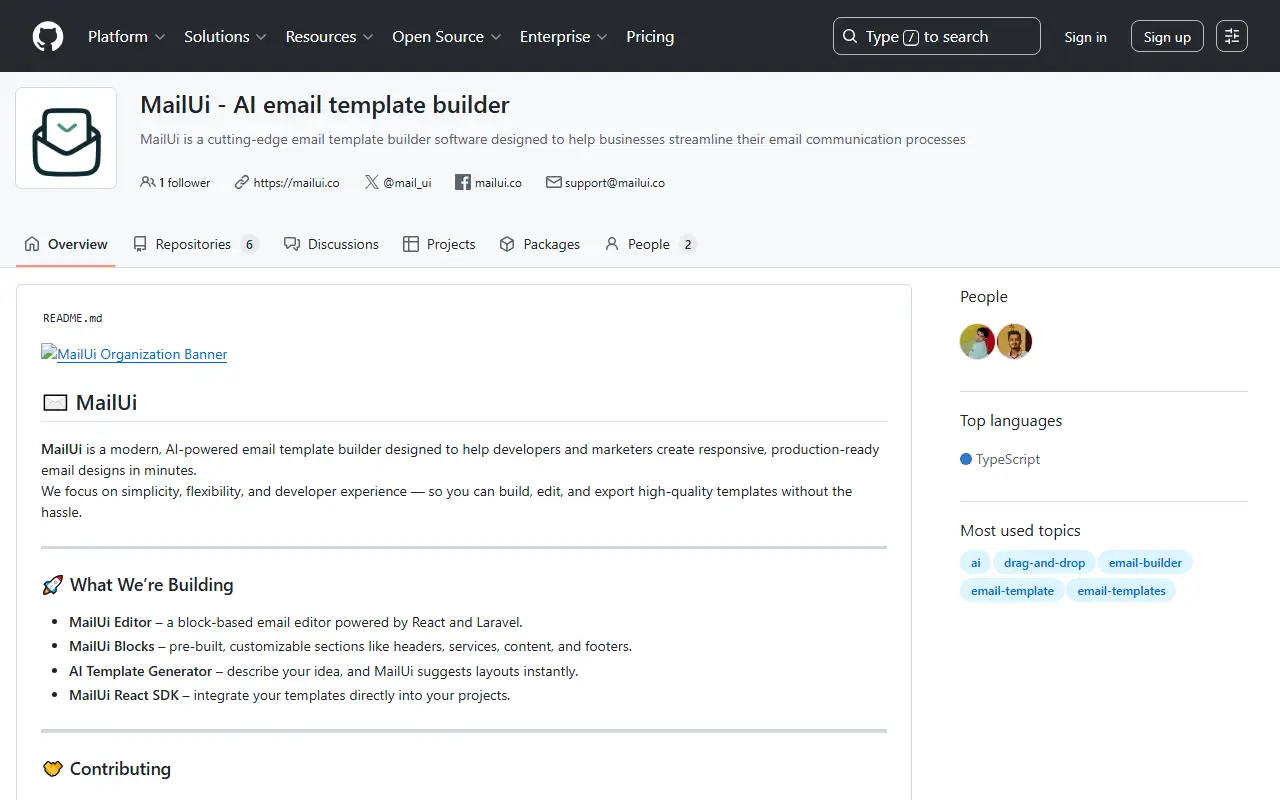Click the Sign up button

pyautogui.click(x=1167, y=37)
